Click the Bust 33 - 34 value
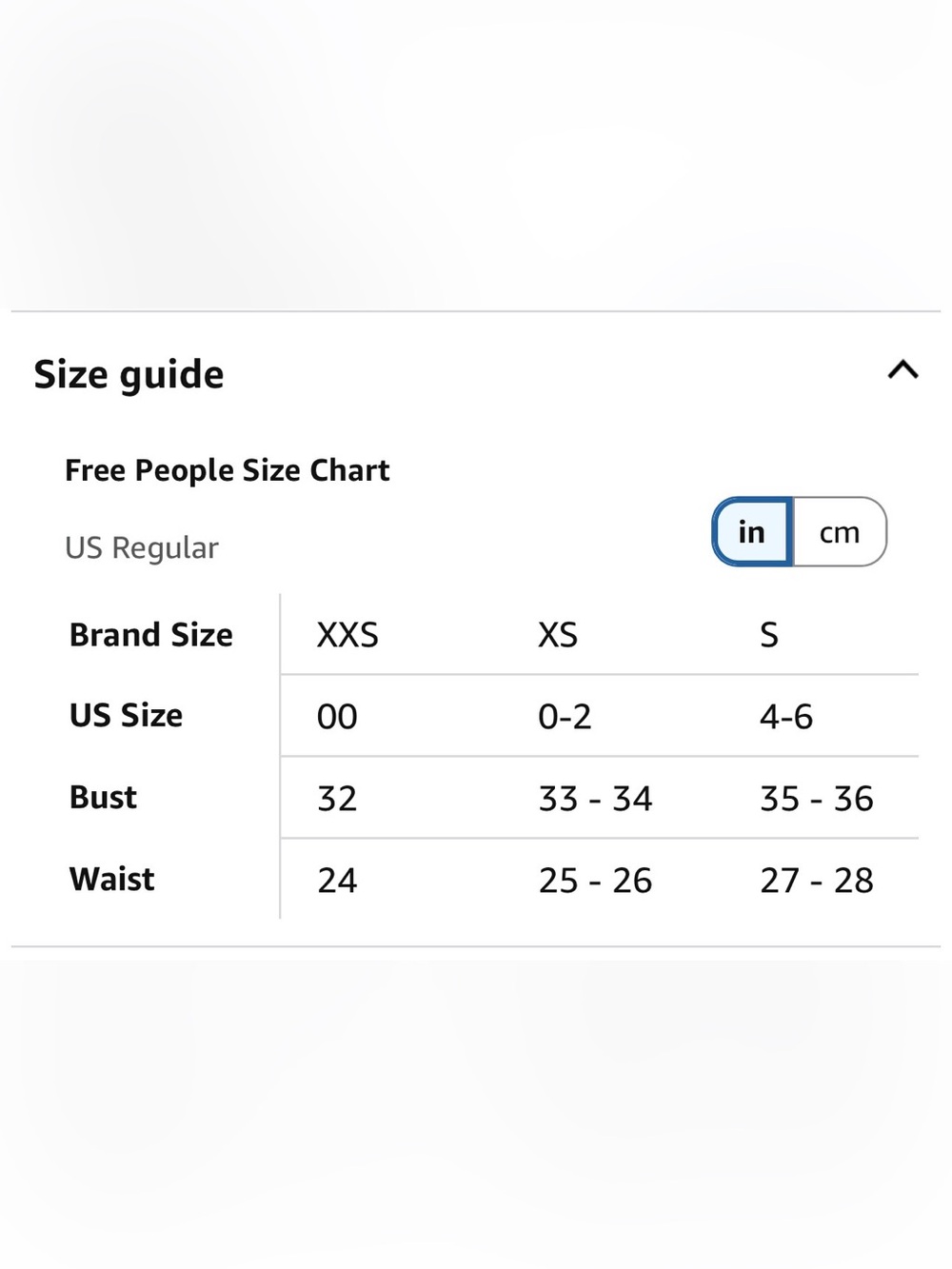 [x=595, y=799]
